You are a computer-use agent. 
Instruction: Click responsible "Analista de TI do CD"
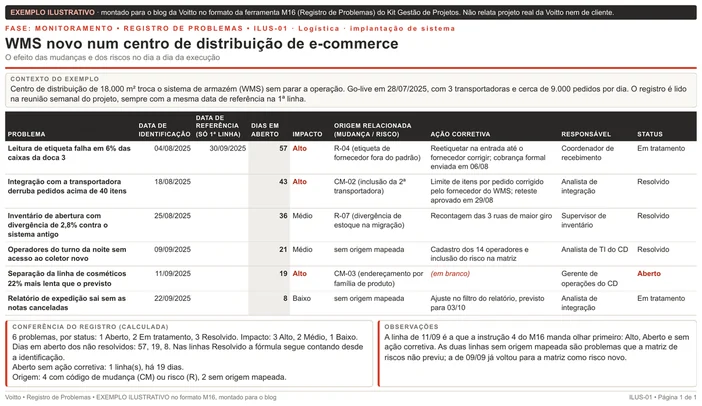click(595, 249)
